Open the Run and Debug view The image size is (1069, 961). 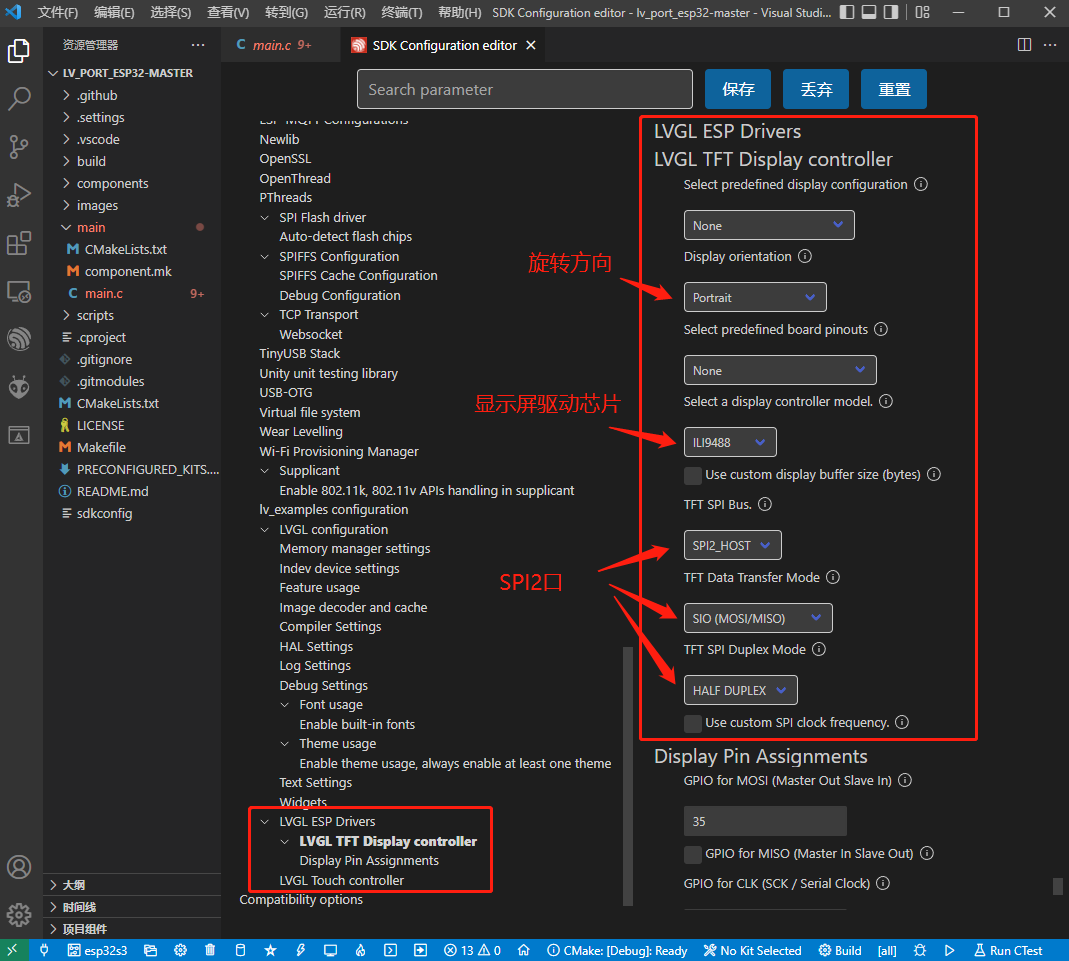[x=19, y=195]
